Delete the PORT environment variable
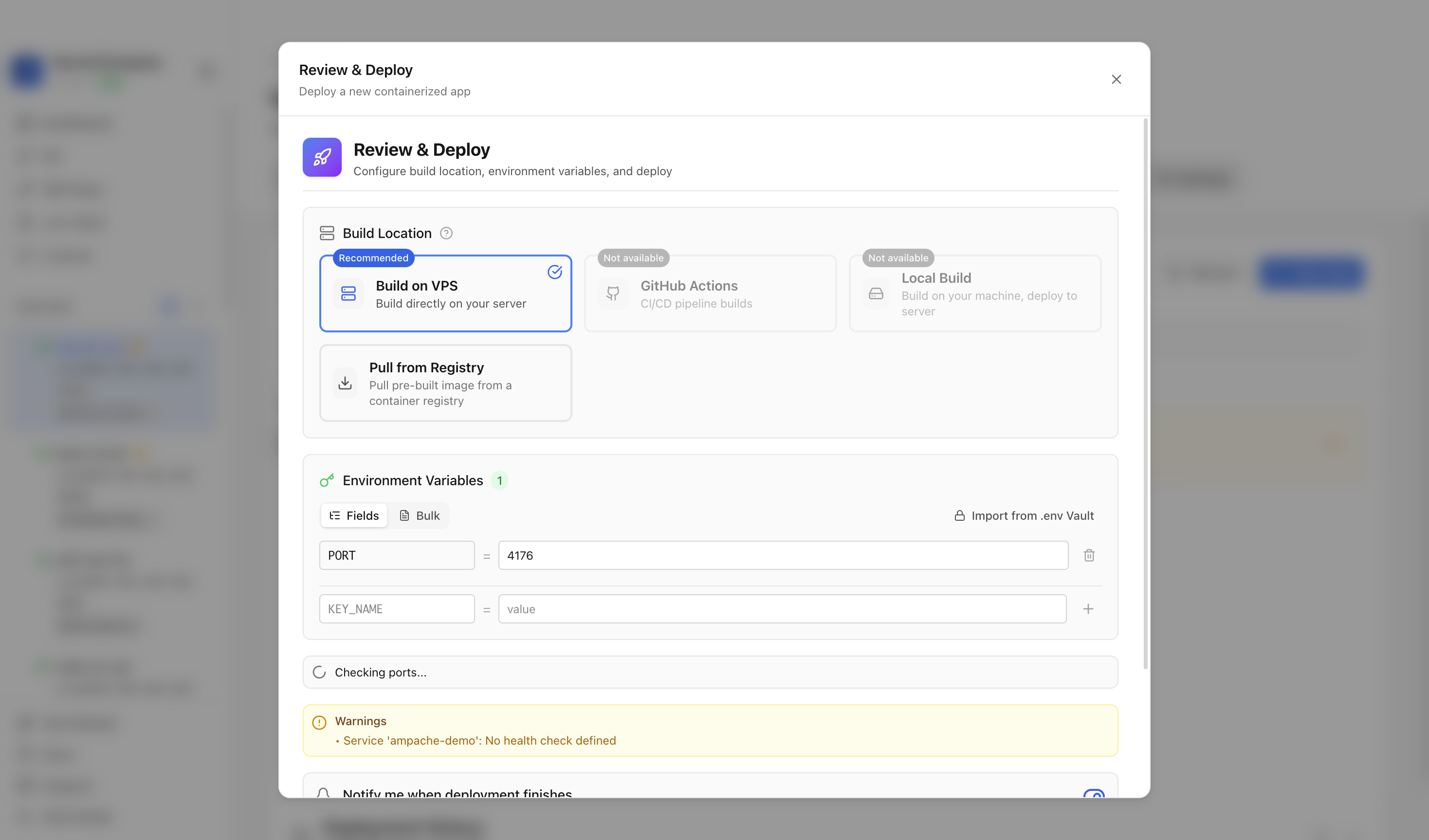The width and height of the screenshot is (1429, 840). [1089, 555]
